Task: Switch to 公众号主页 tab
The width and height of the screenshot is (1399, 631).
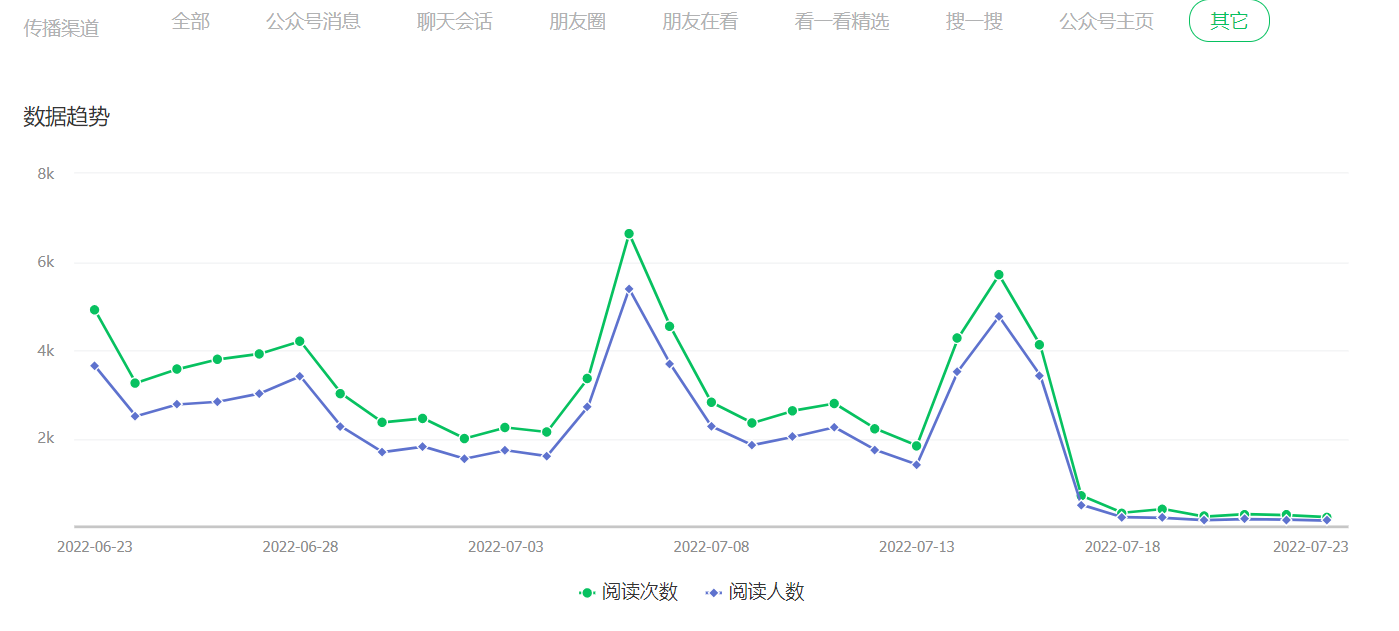Action: 1106,21
